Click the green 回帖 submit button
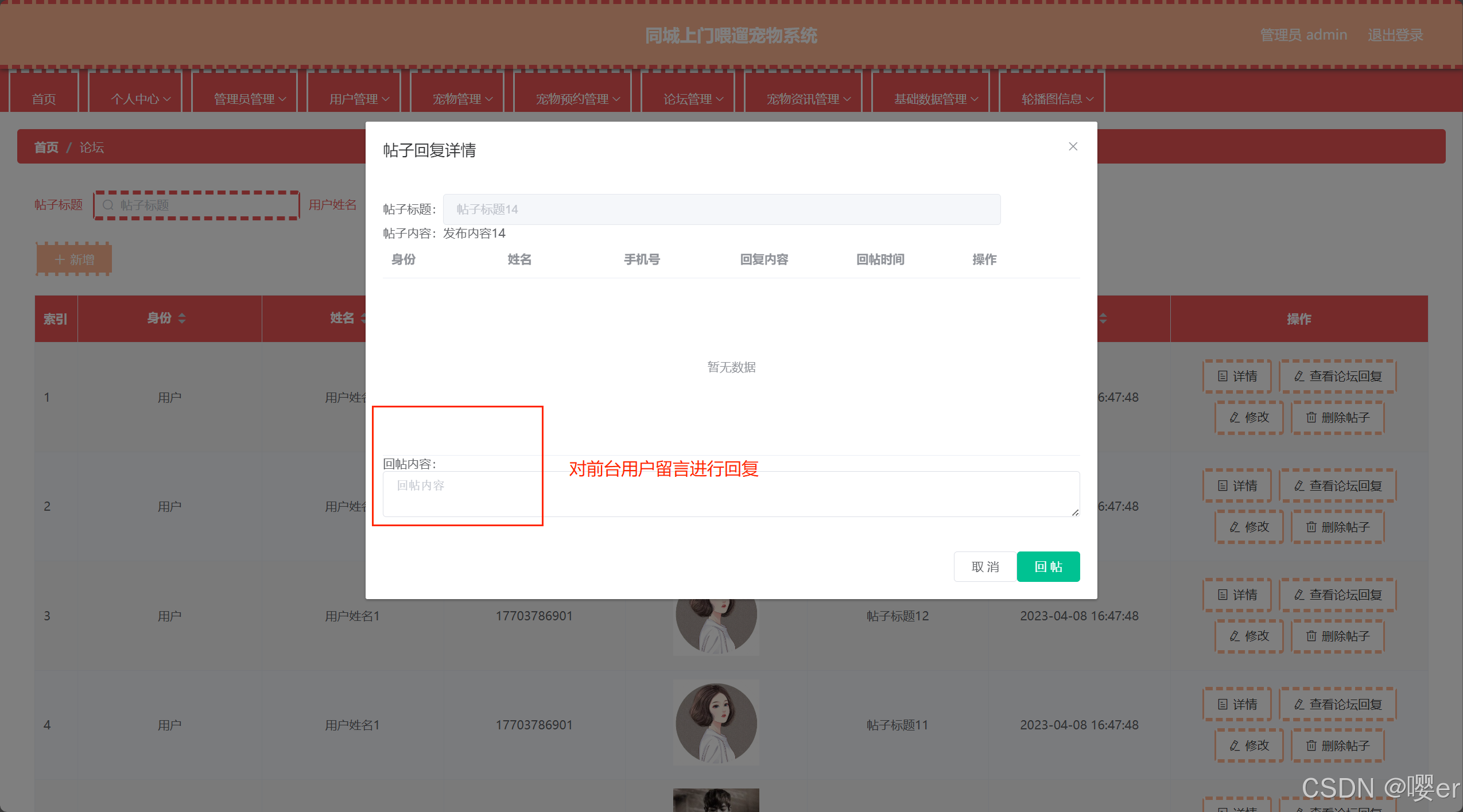The width and height of the screenshot is (1463, 812). click(x=1048, y=566)
